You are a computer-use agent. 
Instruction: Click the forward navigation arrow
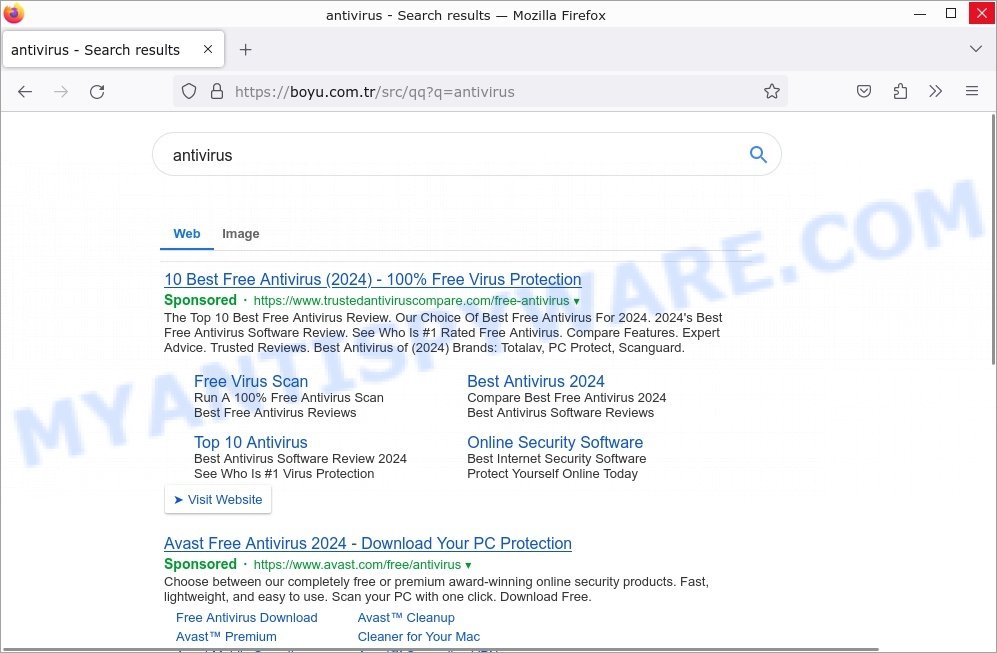click(x=61, y=92)
